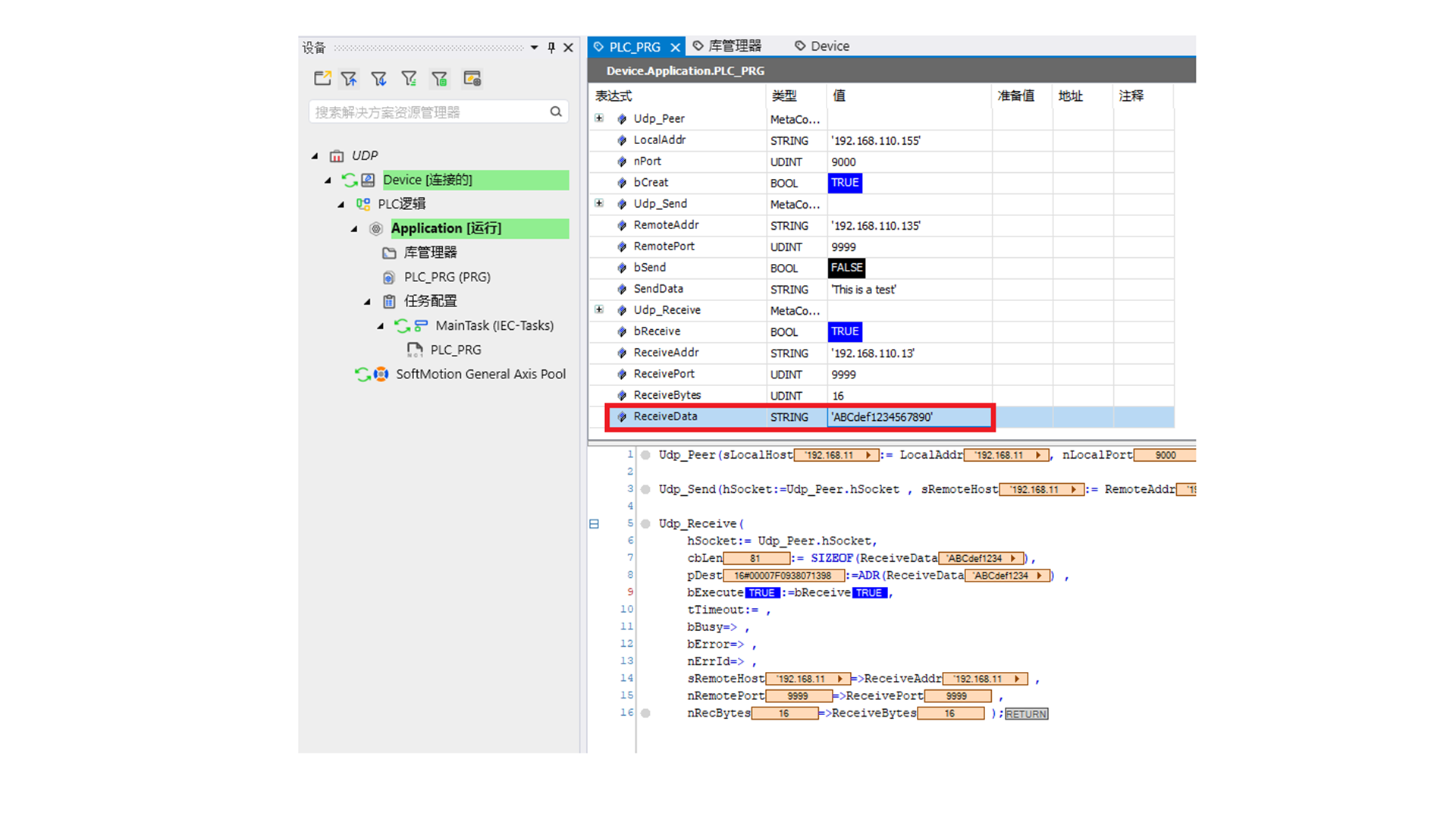Viewport: 1456px width, 819px height.
Task: Click the filter icon with down arrow
Action: click(378, 78)
